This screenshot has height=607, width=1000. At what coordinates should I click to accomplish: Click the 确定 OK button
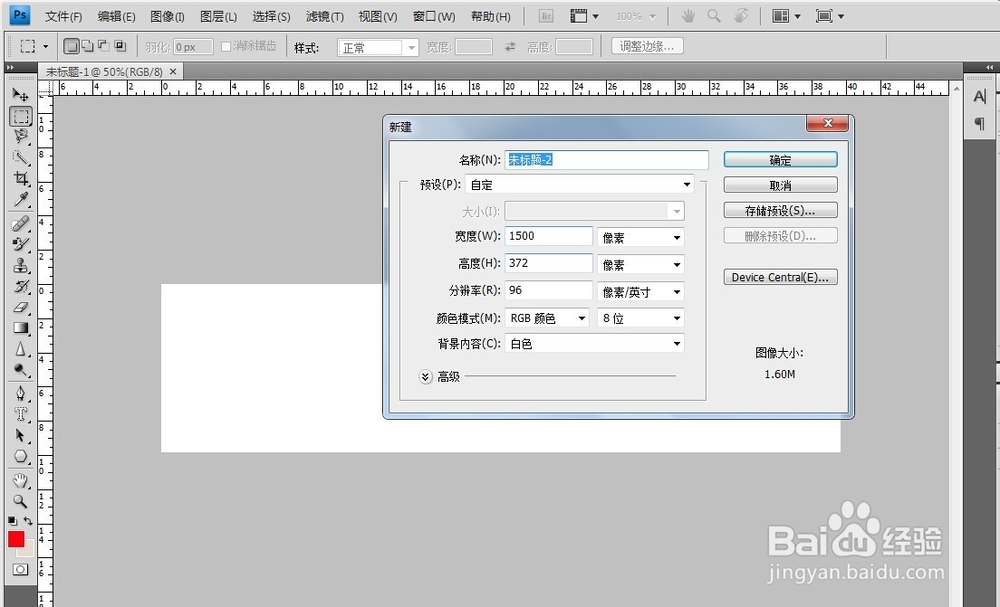781,160
